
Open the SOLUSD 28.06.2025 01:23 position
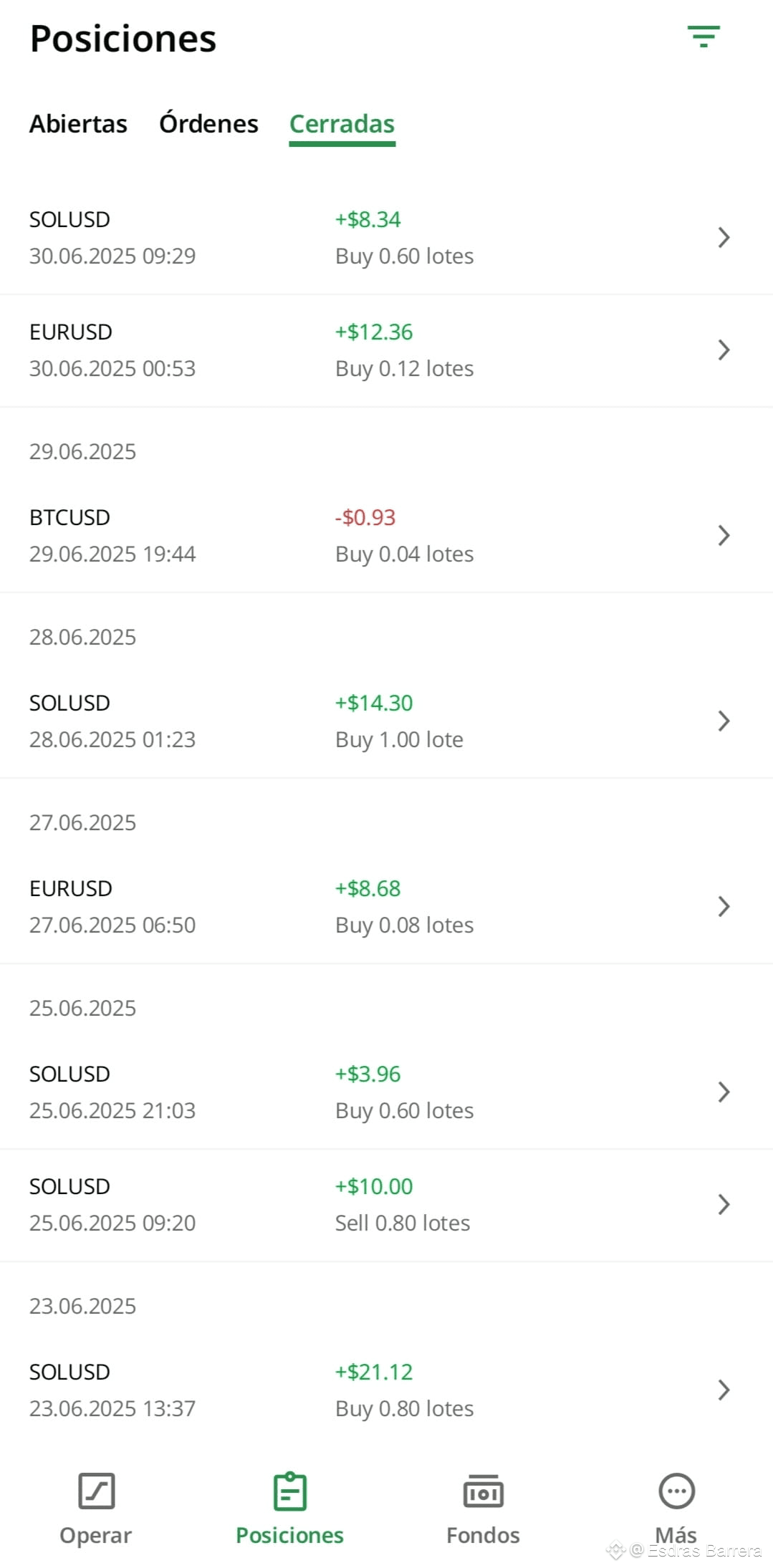pos(386,721)
